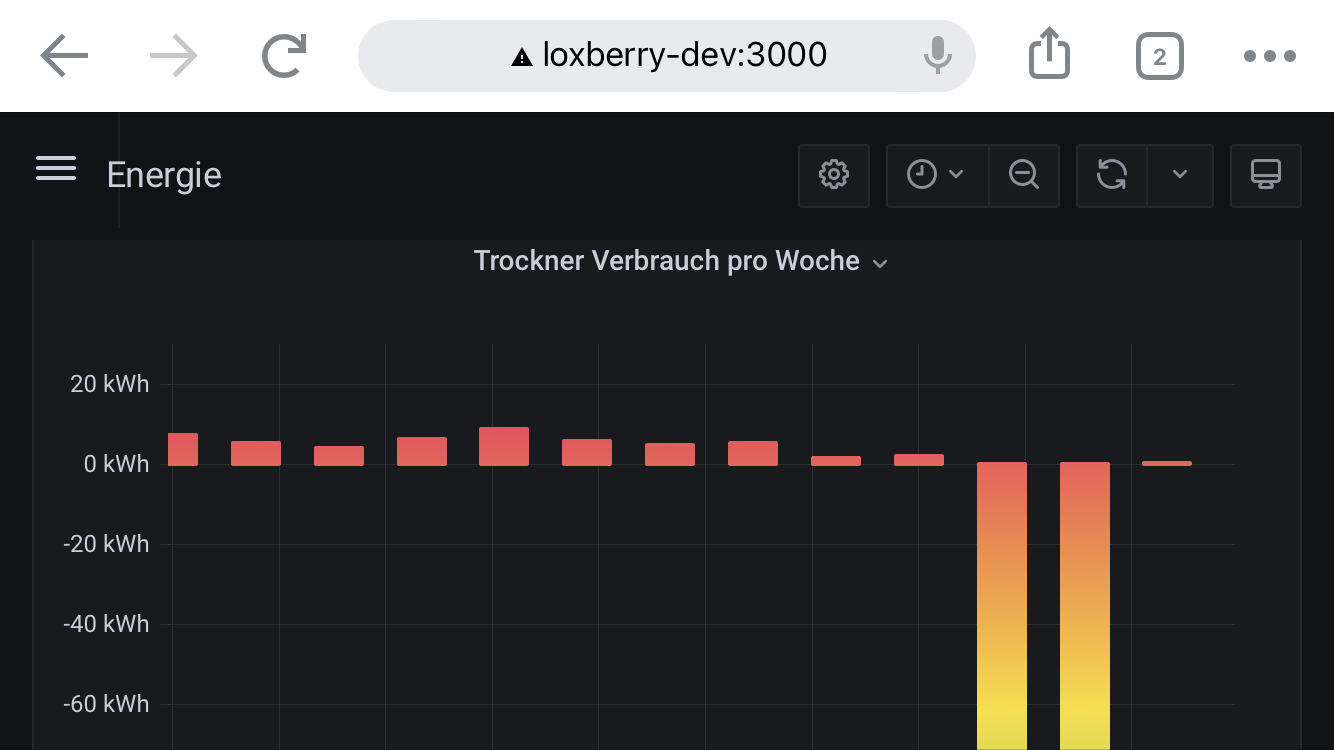Cycle the view mode monitor icon

pyautogui.click(x=1266, y=176)
